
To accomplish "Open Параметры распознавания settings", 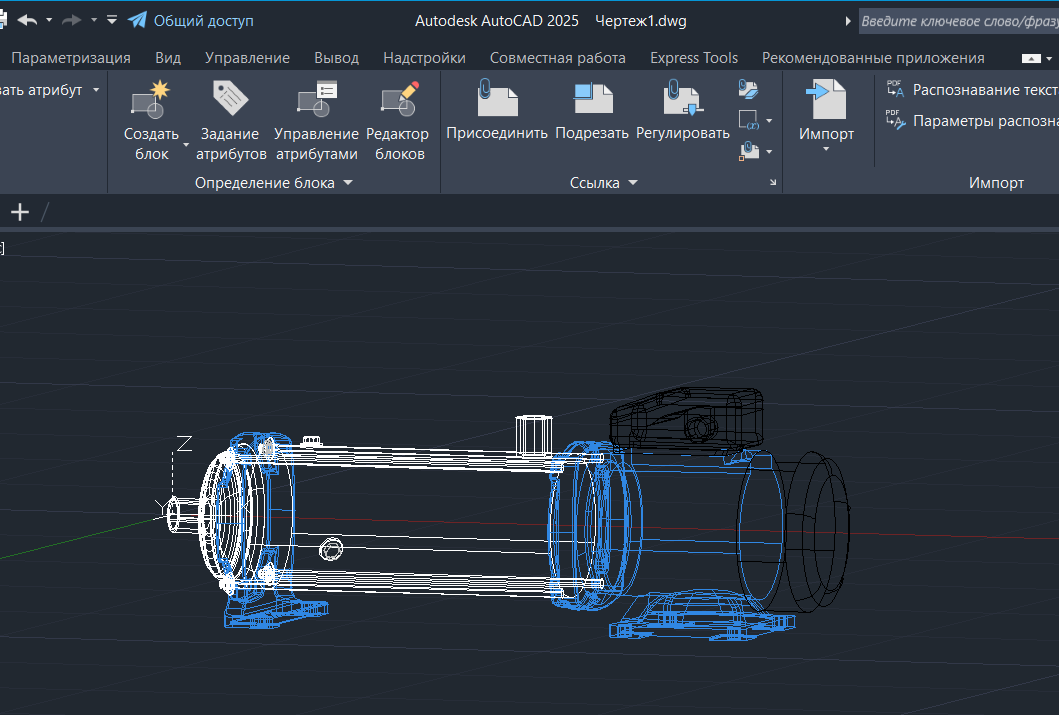I will (973, 122).
